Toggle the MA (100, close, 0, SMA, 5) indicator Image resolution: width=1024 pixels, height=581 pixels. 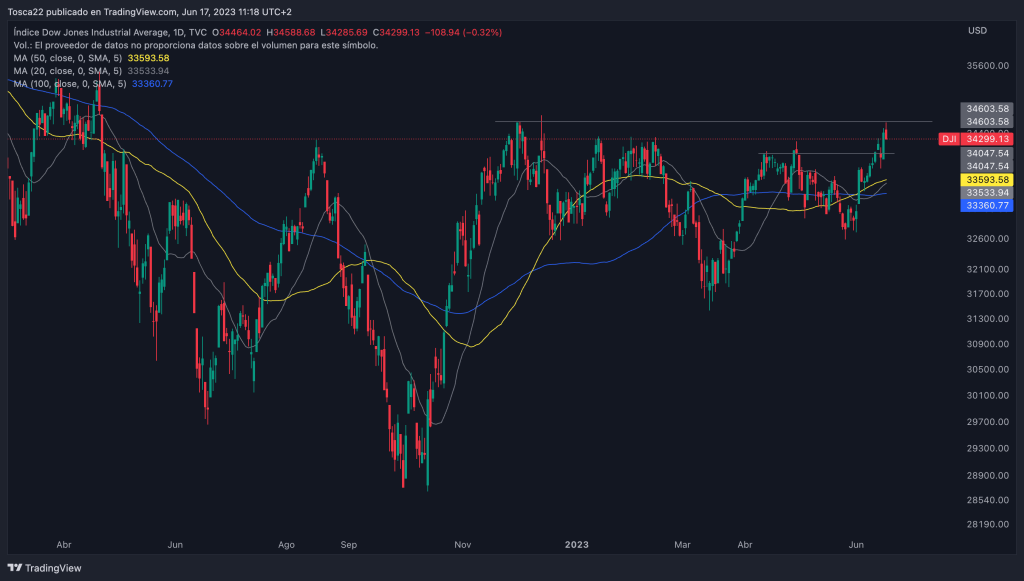click(72, 84)
